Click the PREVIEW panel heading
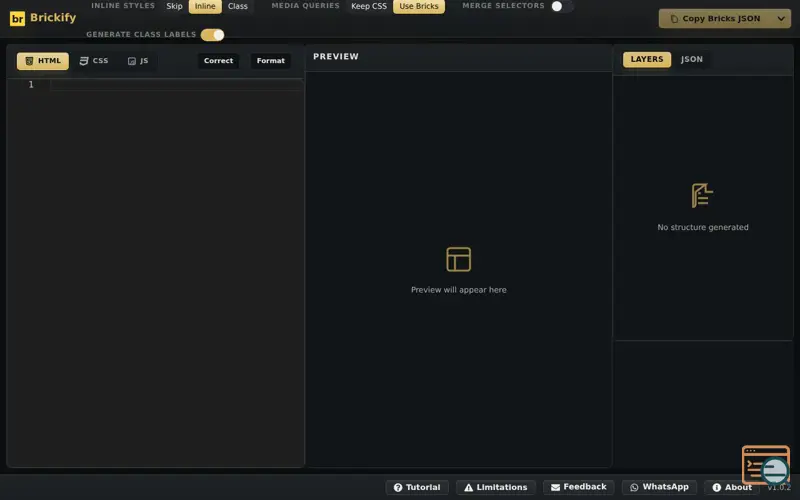This screenshot has width=800, height=500. click(336, 57)
